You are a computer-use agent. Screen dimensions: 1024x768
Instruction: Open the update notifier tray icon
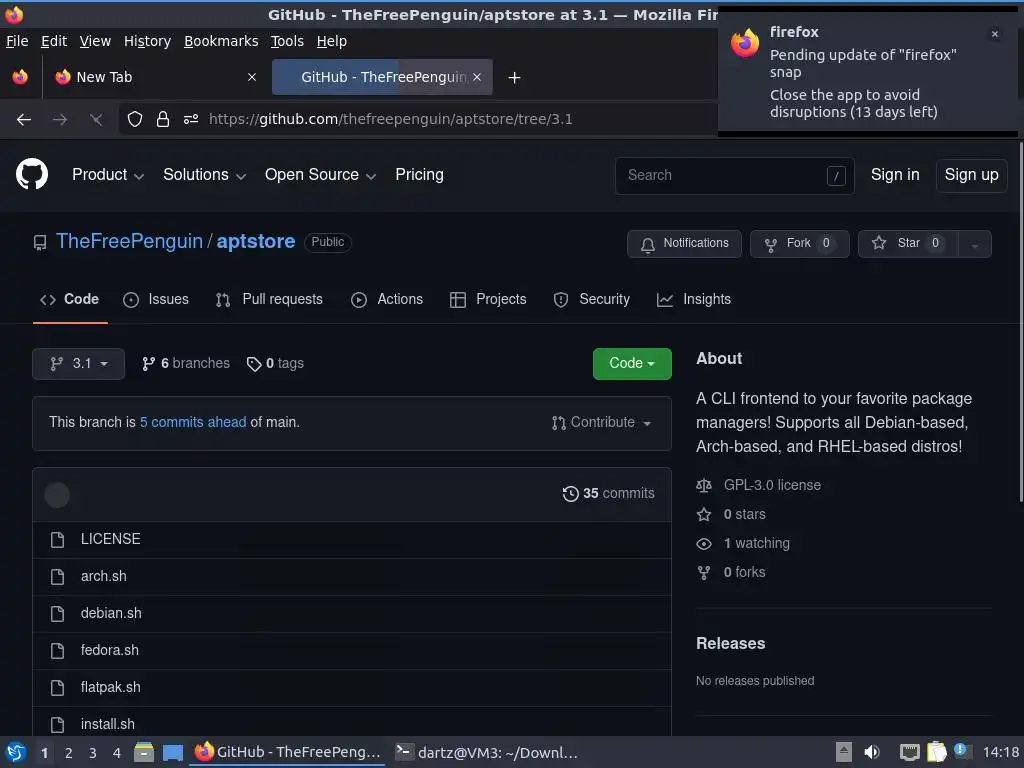[x=962, y=751]
